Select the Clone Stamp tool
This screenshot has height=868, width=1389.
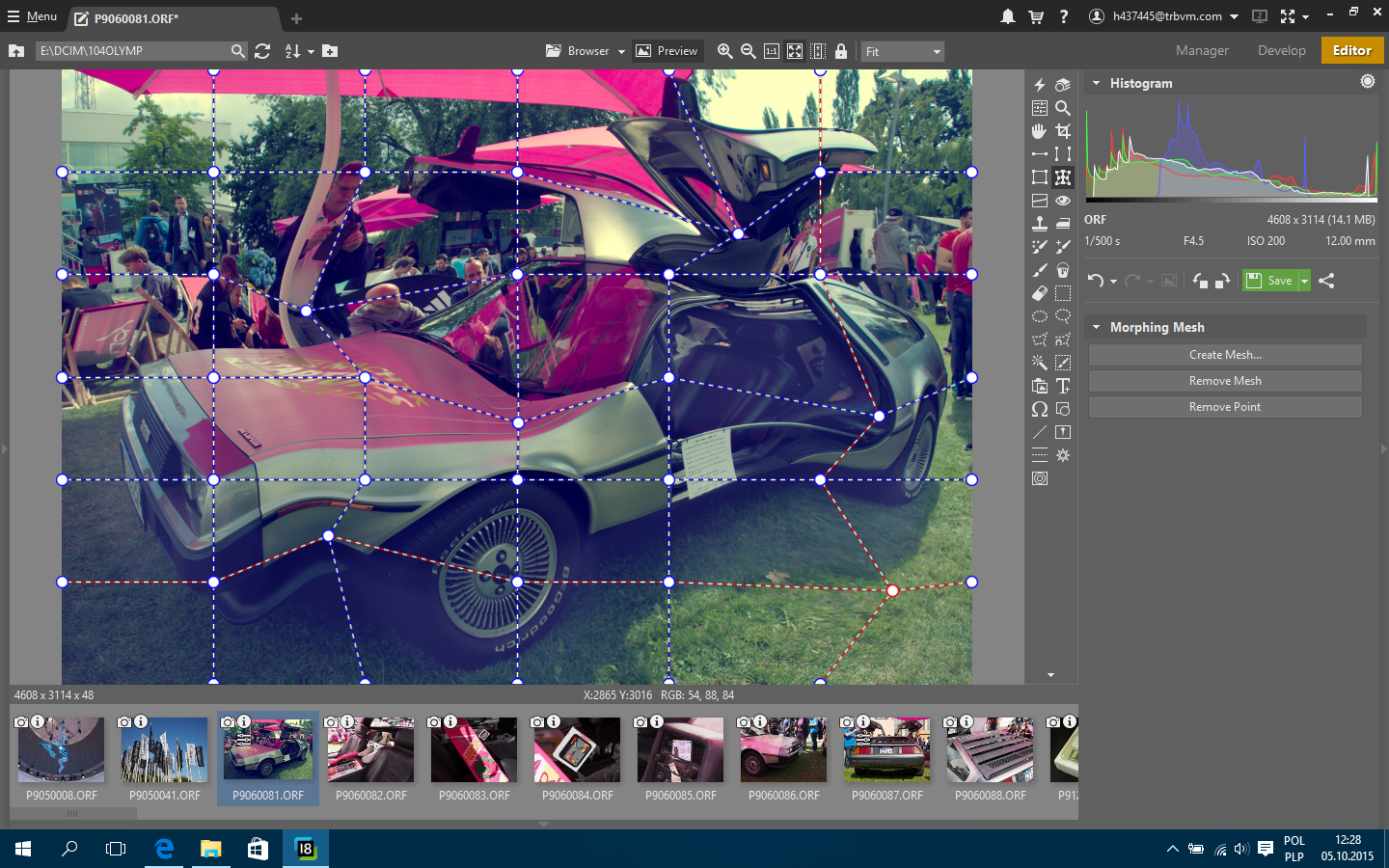tap(1040, 224)
